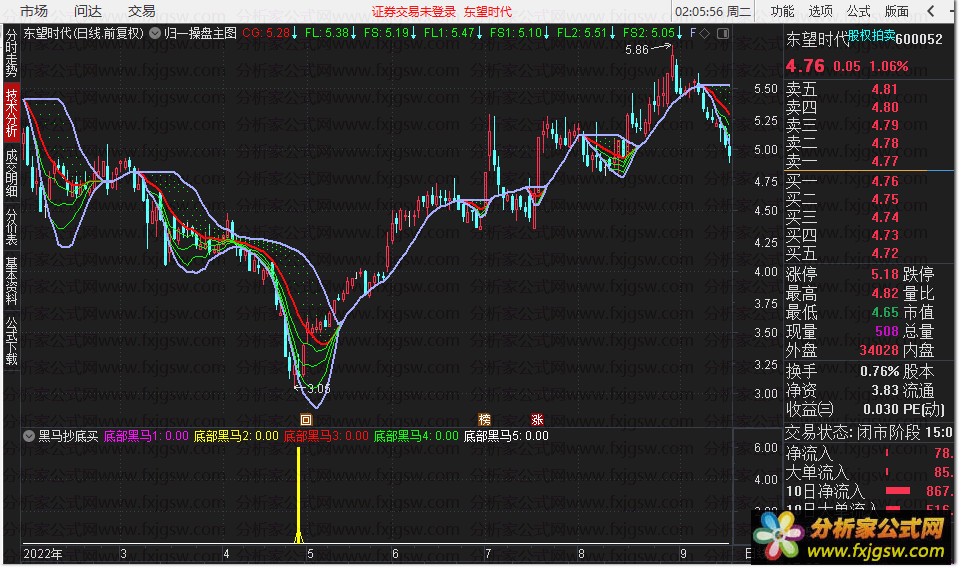This screenshot has height=568, width=961.
Task: Select the 卖五 price 4.81
Action: [884, 89]
